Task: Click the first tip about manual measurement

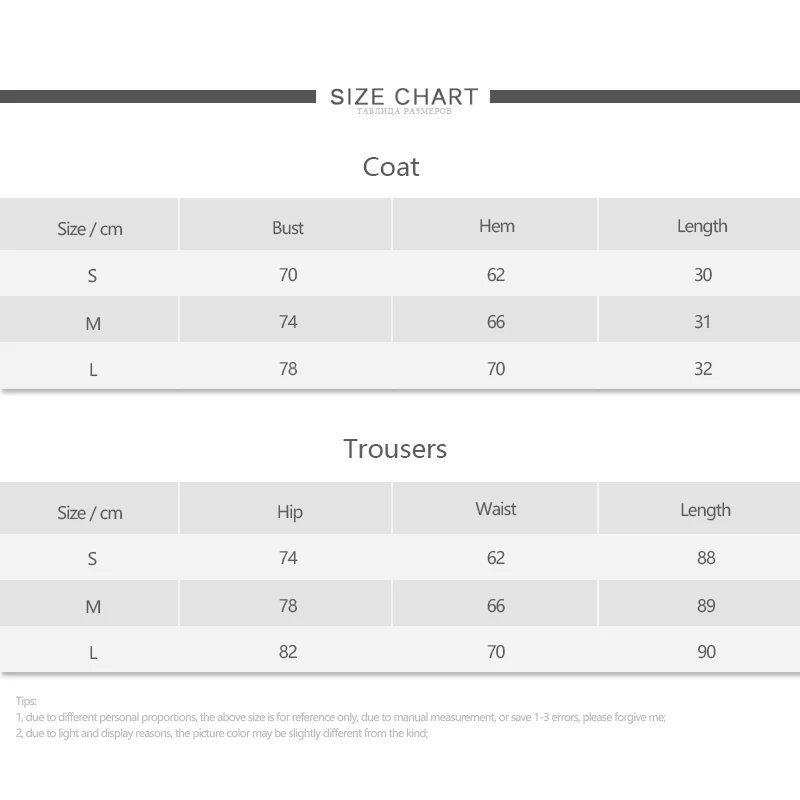Action: click(340, 717)
